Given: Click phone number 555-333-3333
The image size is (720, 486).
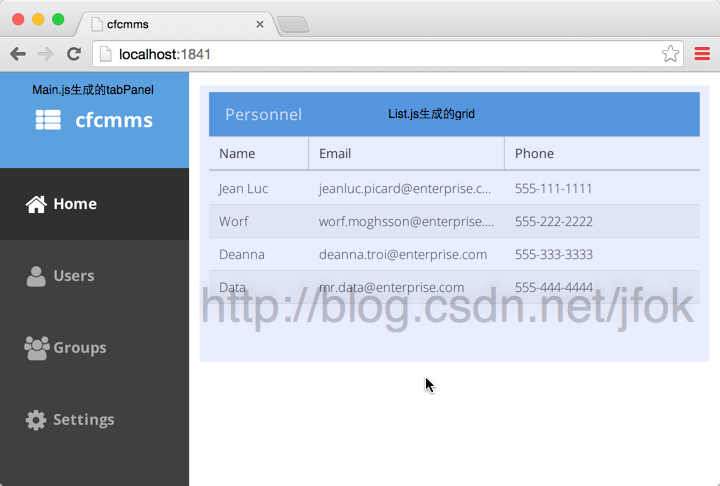Looking at the screenshot, I should 554,254.
